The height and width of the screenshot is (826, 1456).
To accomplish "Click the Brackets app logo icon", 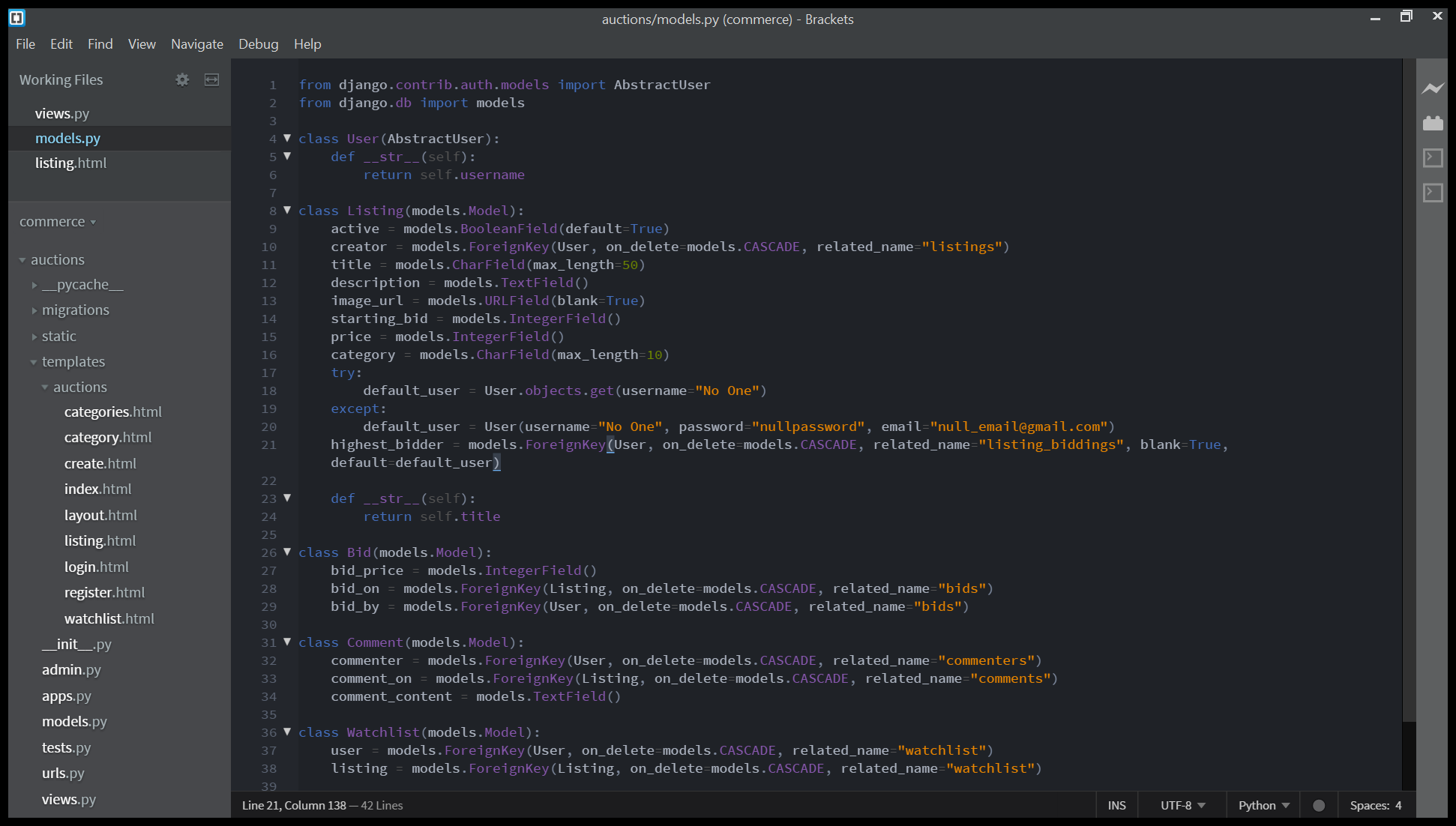I will pos(16,18).
